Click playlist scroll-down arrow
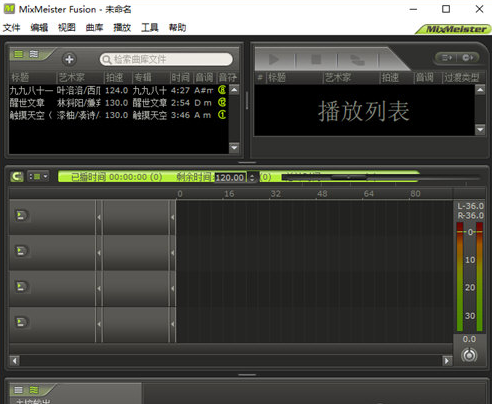 [480, 129]
